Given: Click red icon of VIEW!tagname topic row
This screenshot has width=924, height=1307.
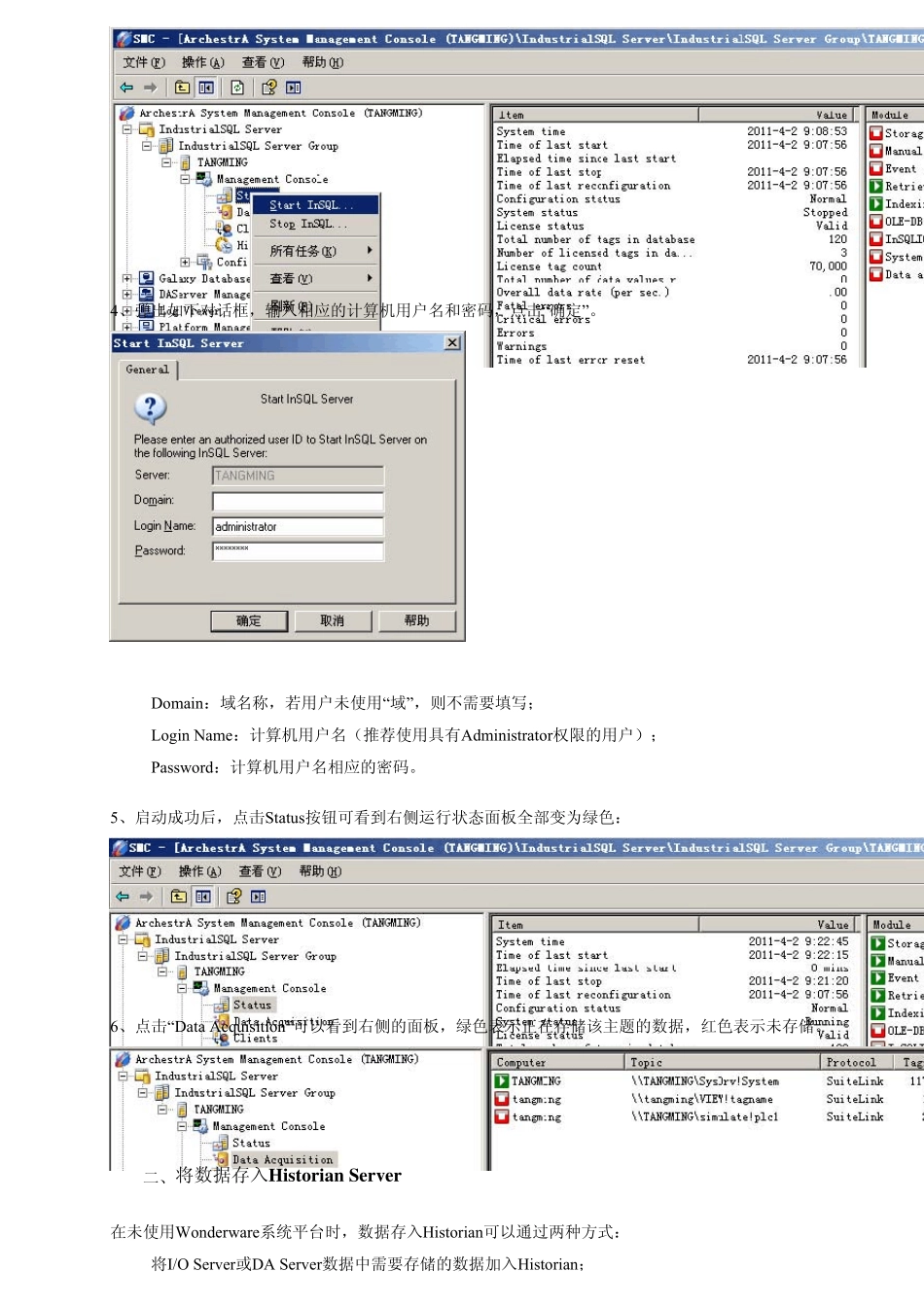Looking at the screenshot, I should click(x=502, y=1099).
